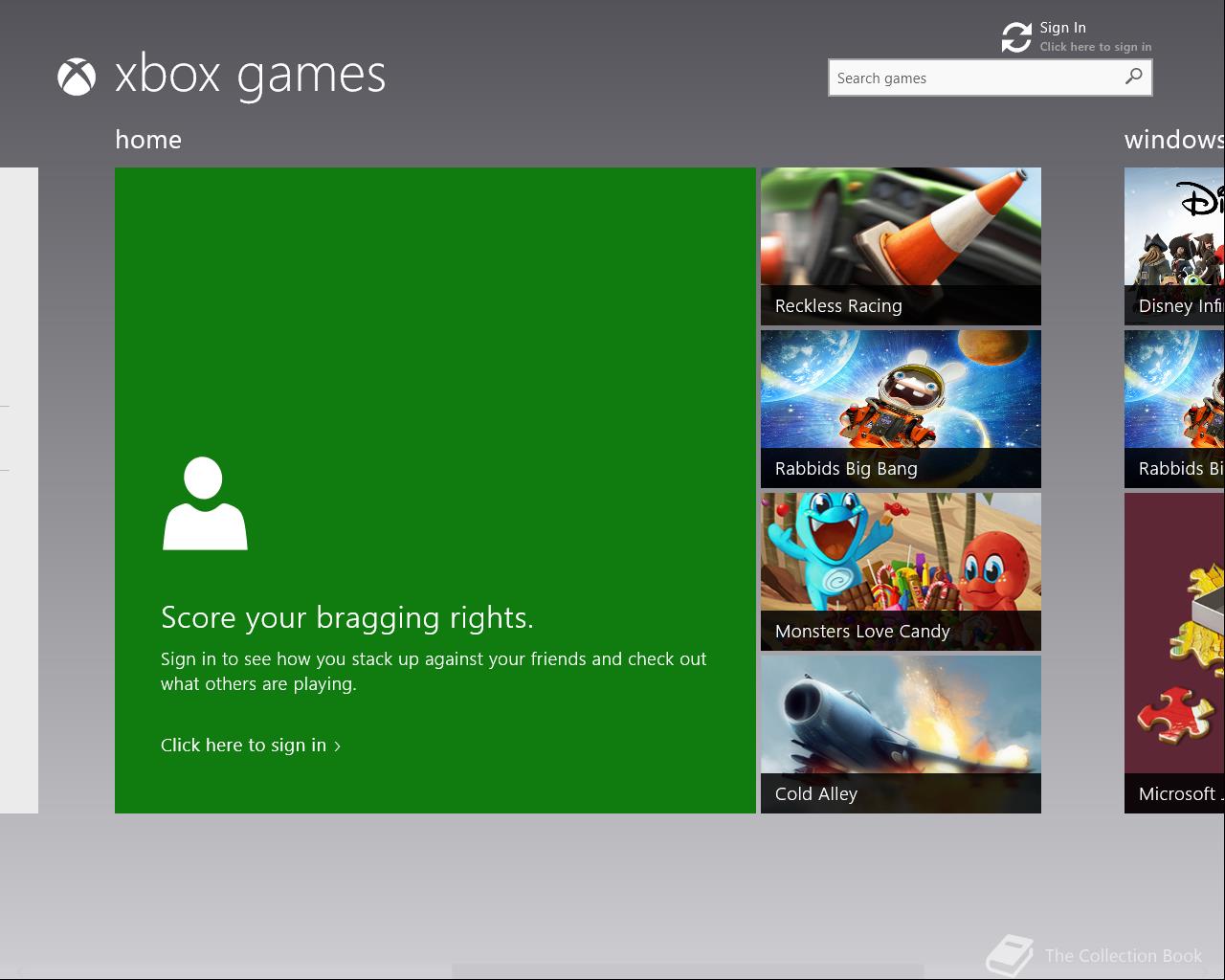Viewport: 1225px width, 980px height.
Task: Click the user silhouette icon on green tile
Action: click(x=205, y=503)
